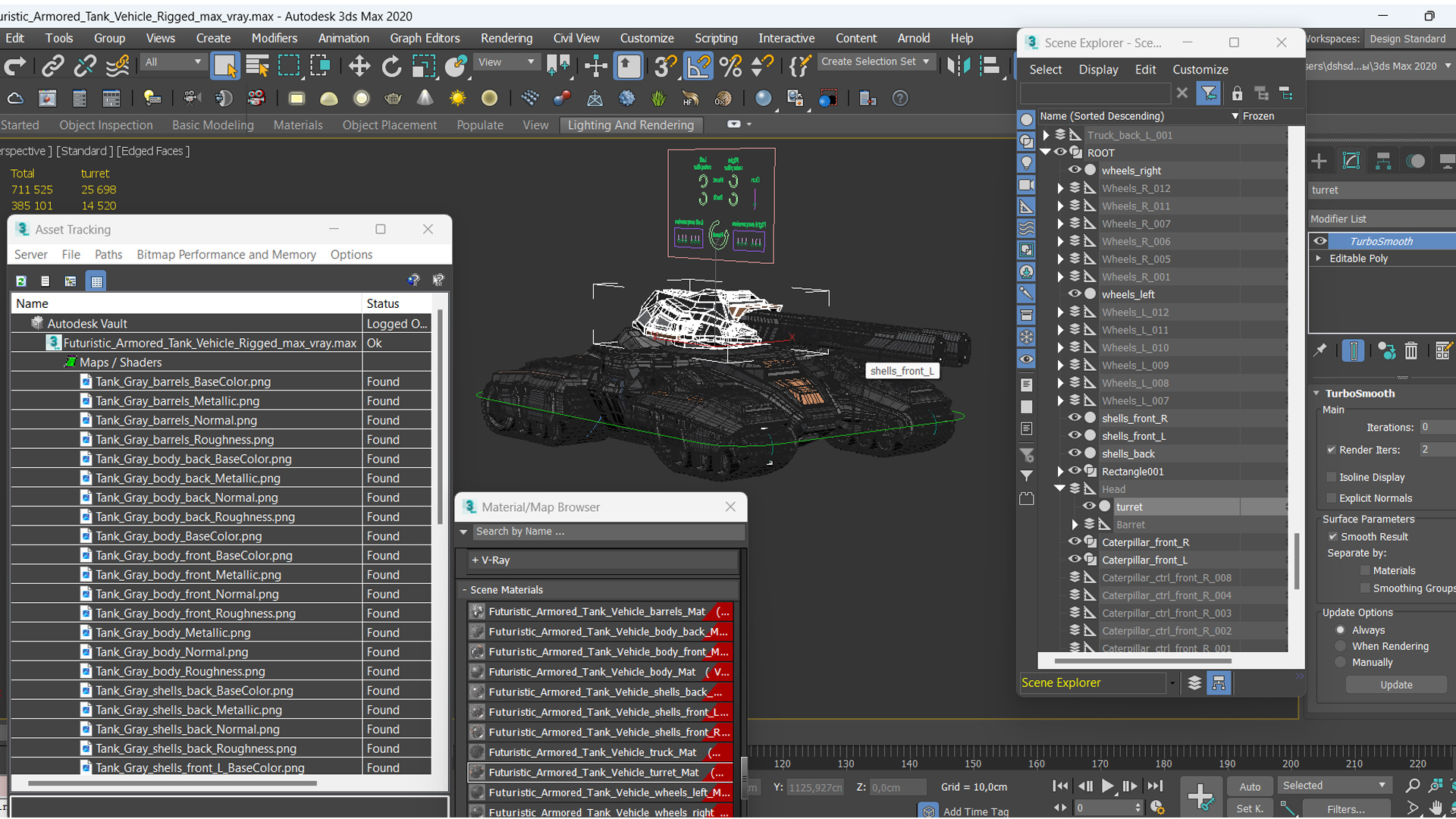Click the search zoom icon near Filters
The height and width of the screenshot is (819, 1456).
tap(1412, 786)
